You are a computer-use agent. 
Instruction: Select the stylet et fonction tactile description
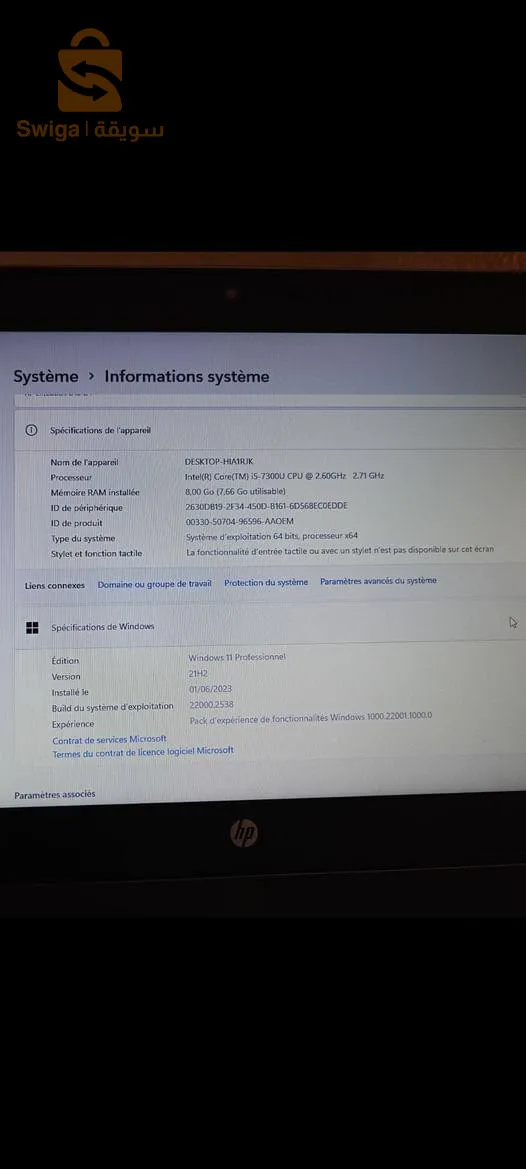340,551
